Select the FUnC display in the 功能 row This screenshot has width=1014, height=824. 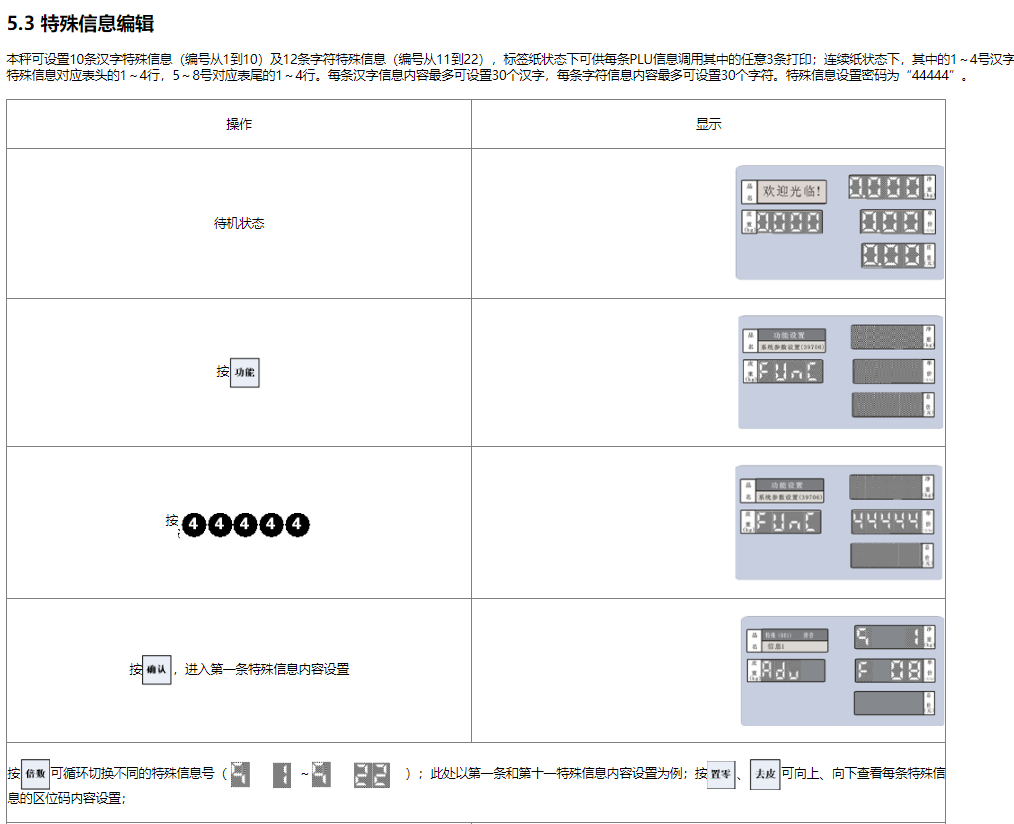839,372
